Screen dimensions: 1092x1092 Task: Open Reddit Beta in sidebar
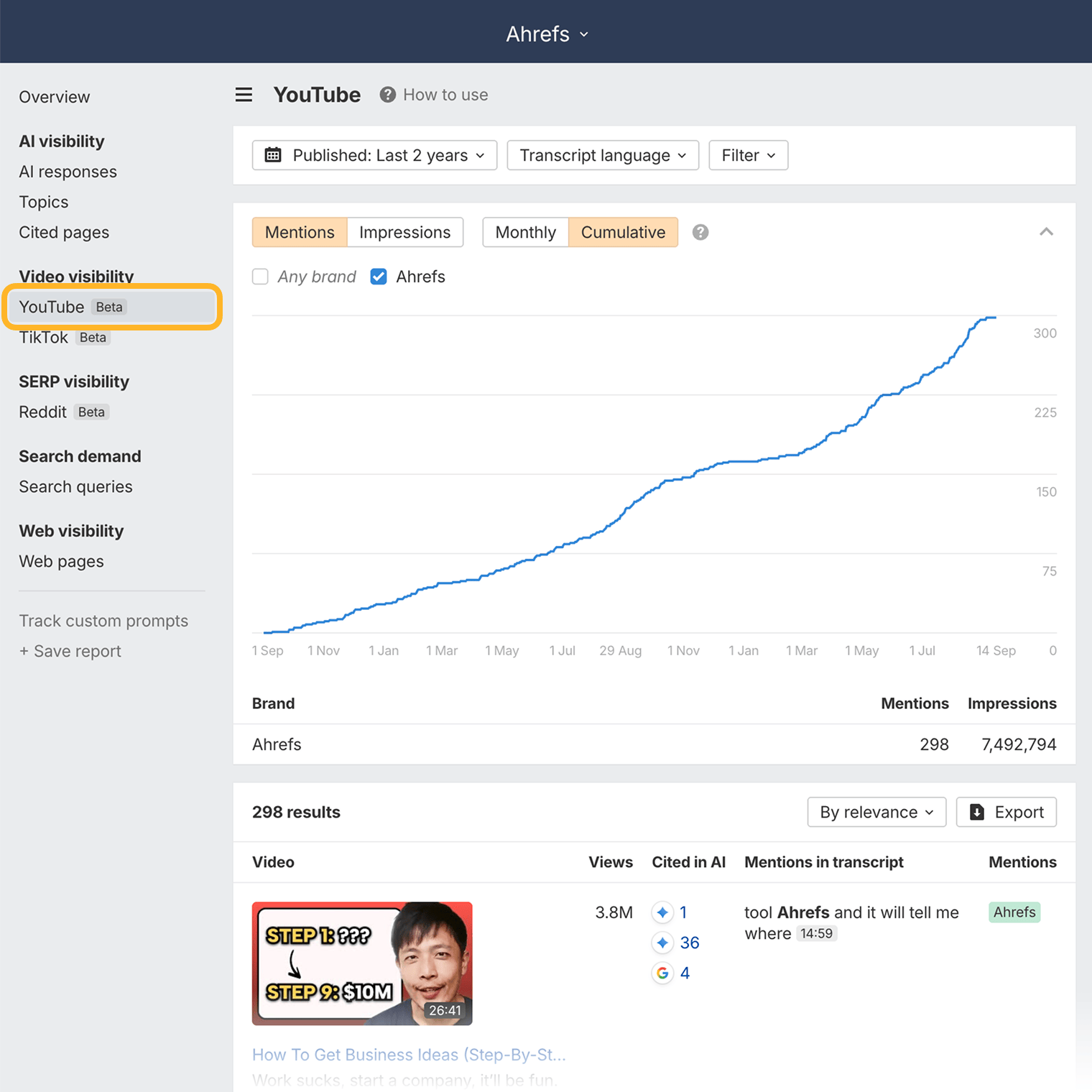[x=64, y=412]
